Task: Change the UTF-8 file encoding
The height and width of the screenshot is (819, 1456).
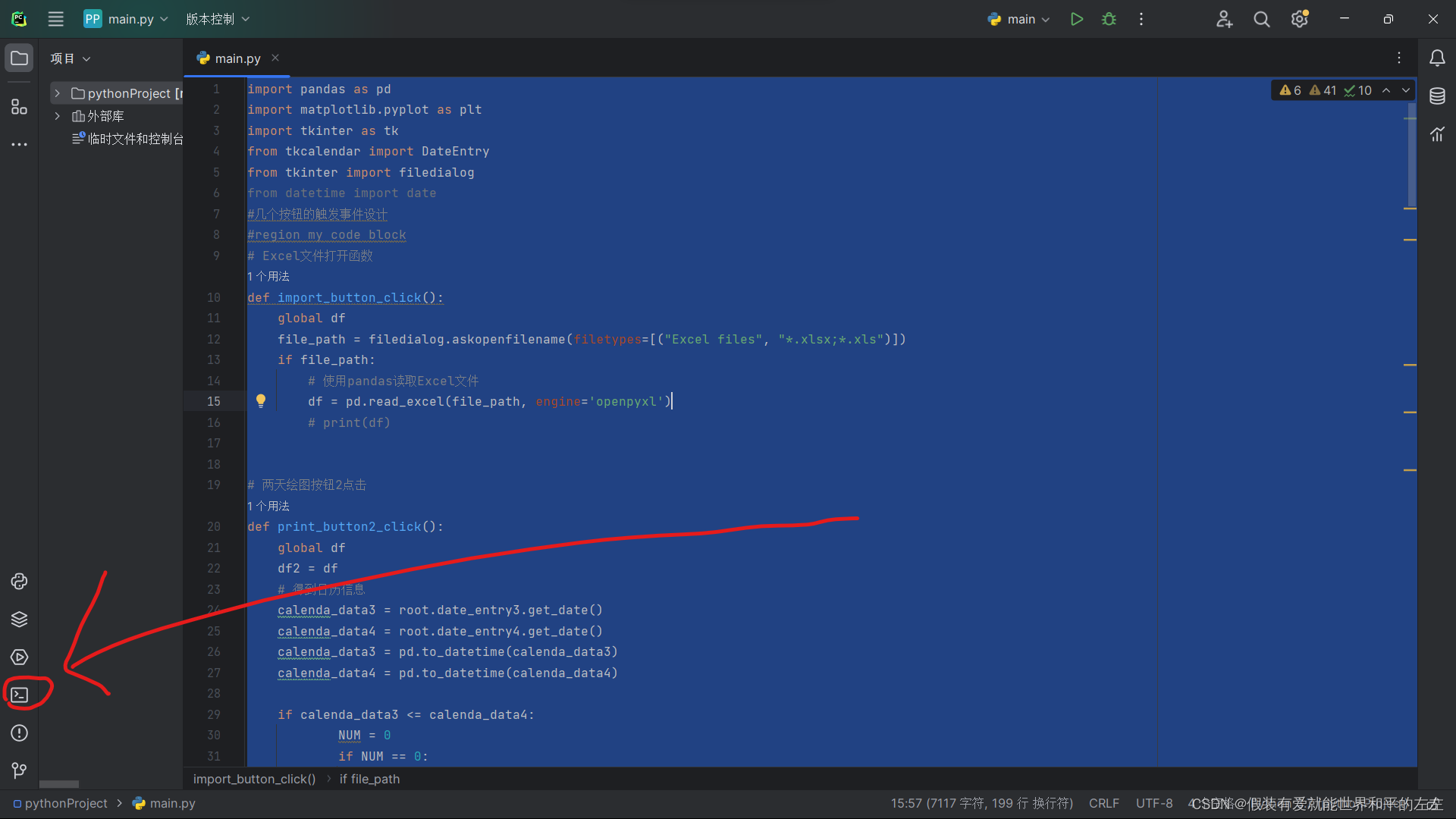Action: tap(1154, 803)
